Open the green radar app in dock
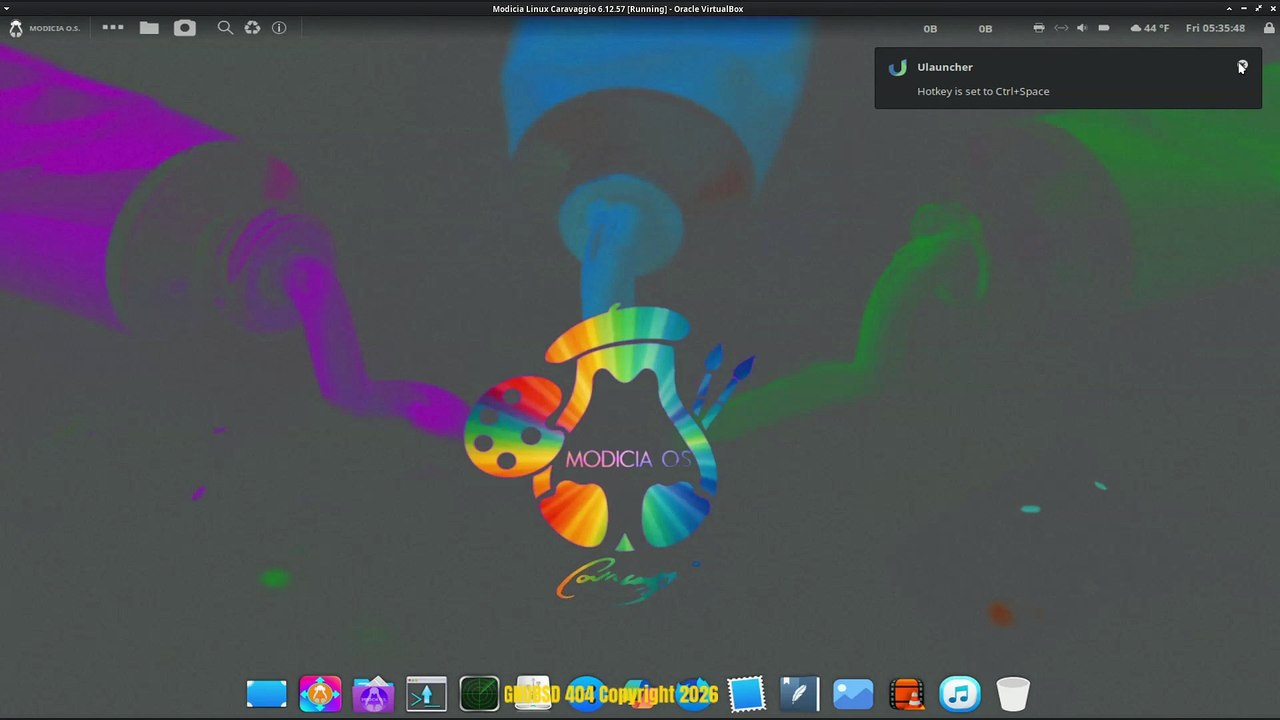This screenshot has height=720, width=1280. (479, 694)
